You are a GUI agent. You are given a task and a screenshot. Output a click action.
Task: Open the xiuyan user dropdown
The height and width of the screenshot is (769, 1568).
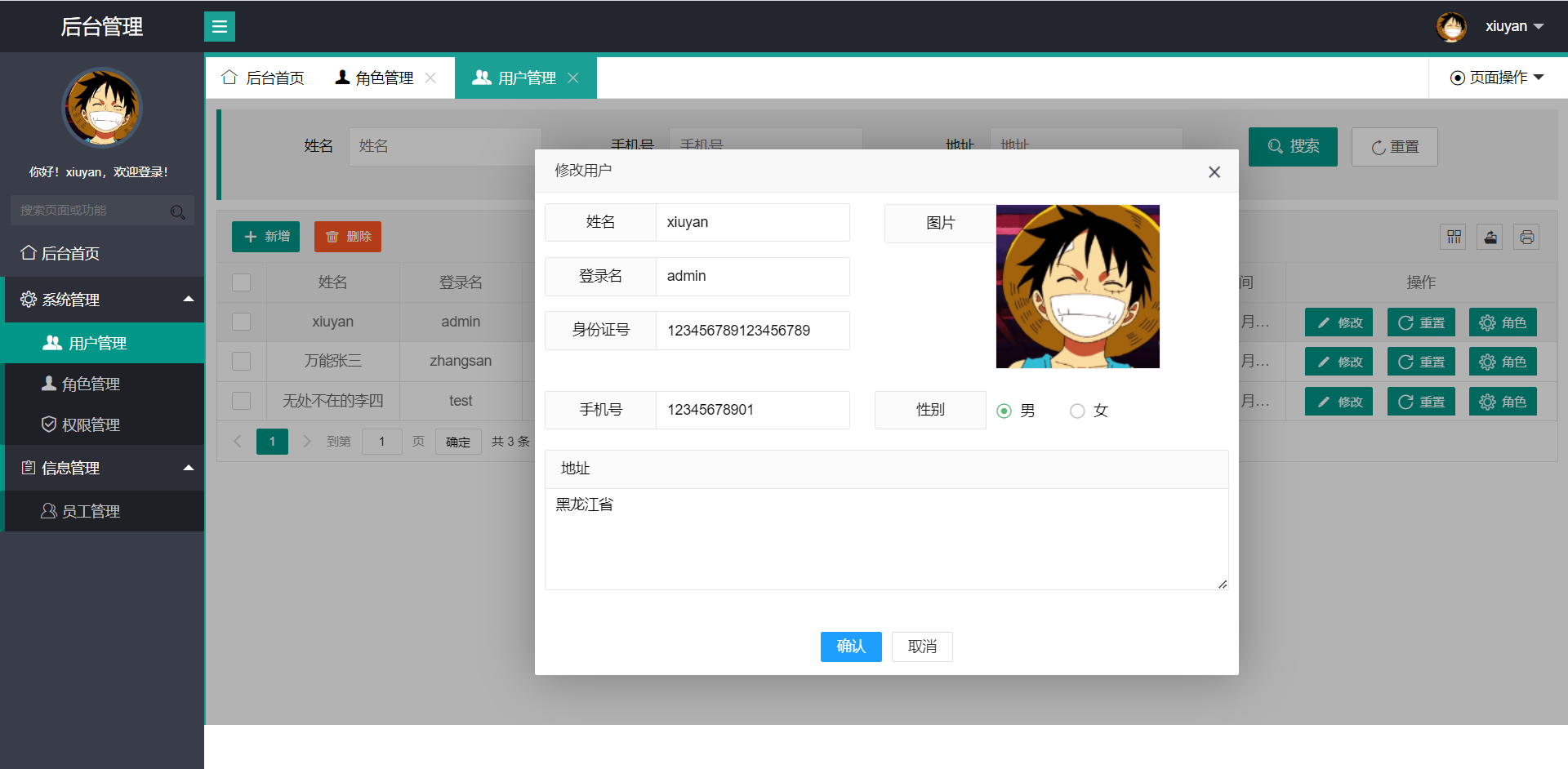click(x=1514, y=26)
